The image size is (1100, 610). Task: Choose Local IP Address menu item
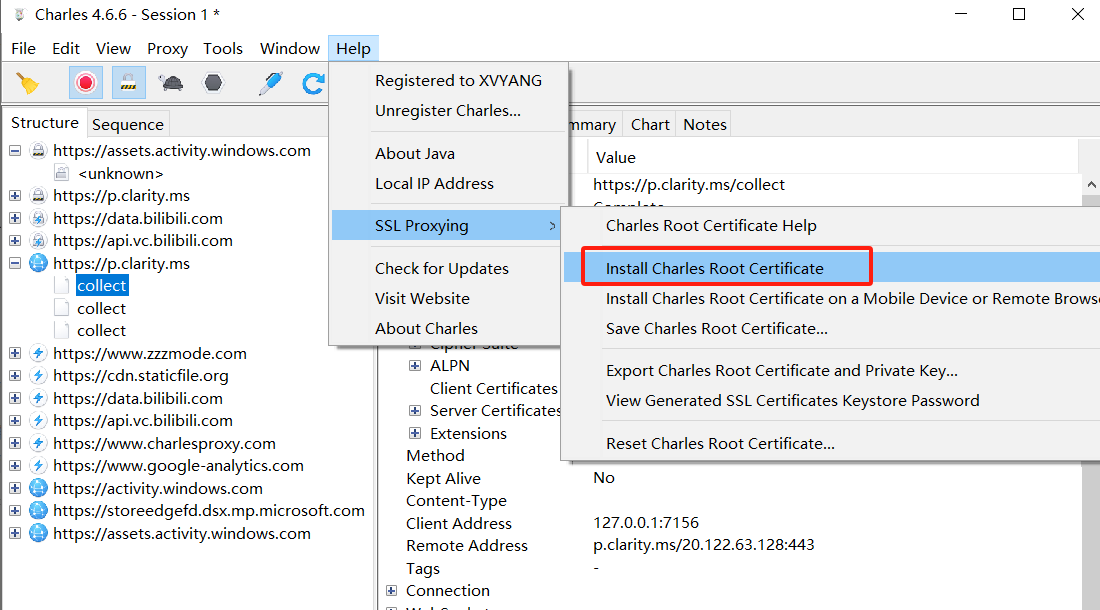[x=434, y=184]
